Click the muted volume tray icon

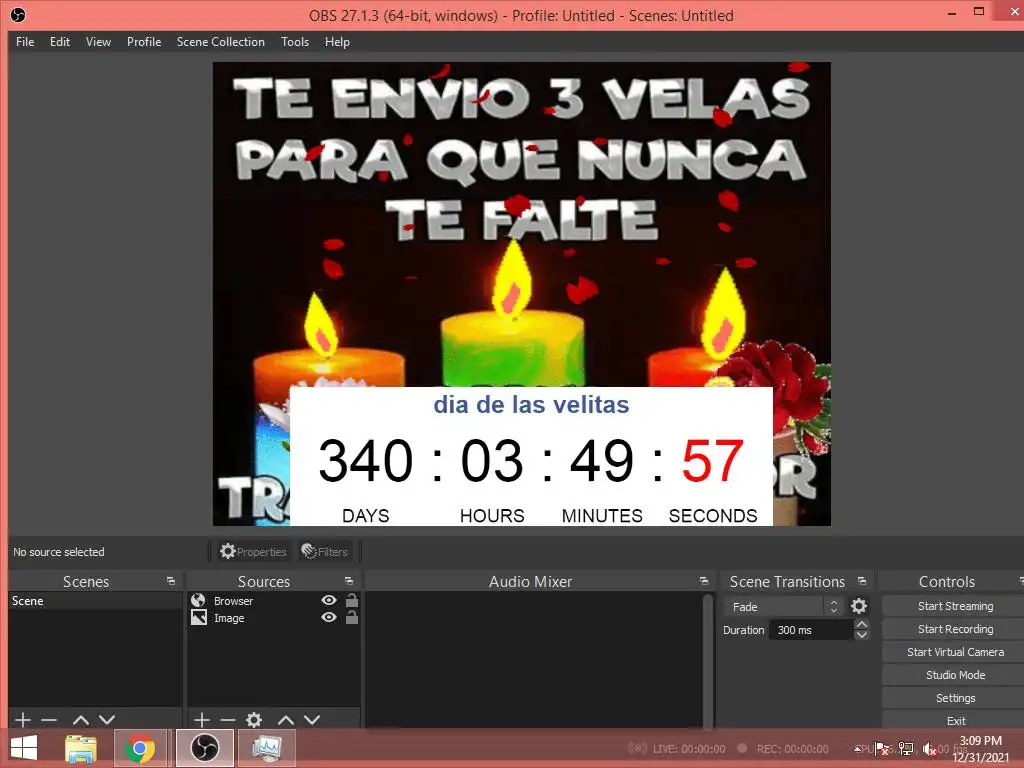[x=929, y=749]
